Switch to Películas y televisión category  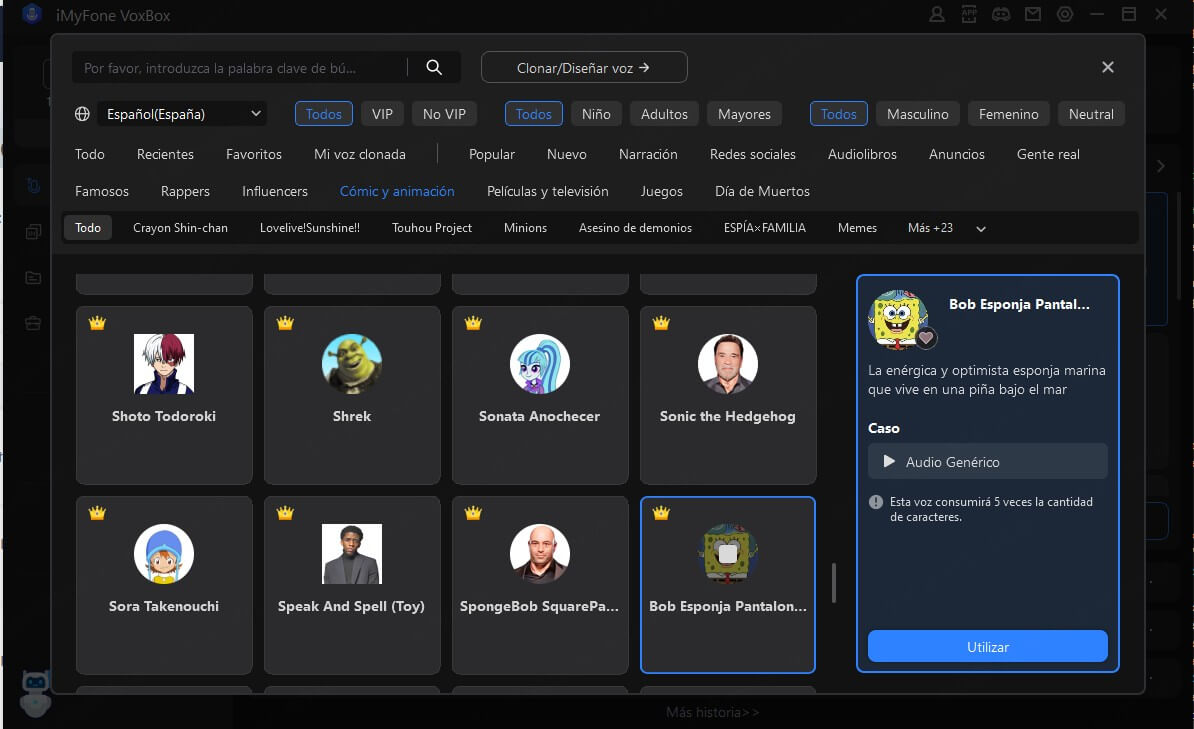point(548,191)
